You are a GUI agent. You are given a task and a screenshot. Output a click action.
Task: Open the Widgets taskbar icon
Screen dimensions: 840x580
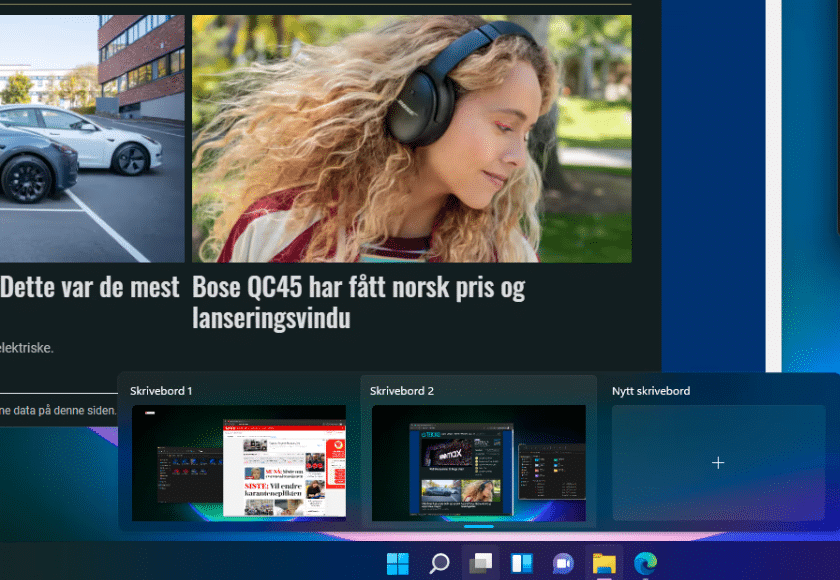tap(522, 563)
